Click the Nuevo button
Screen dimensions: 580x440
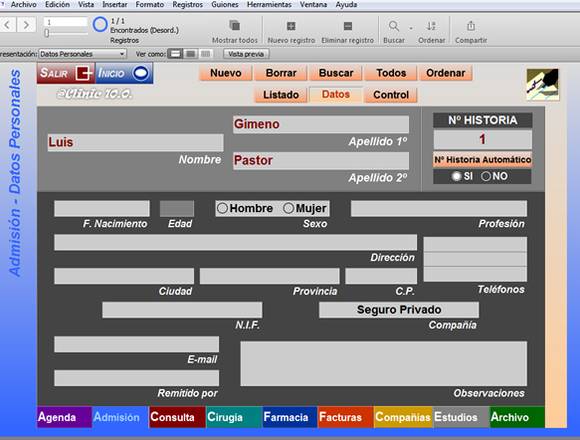[x=226, y=73]
